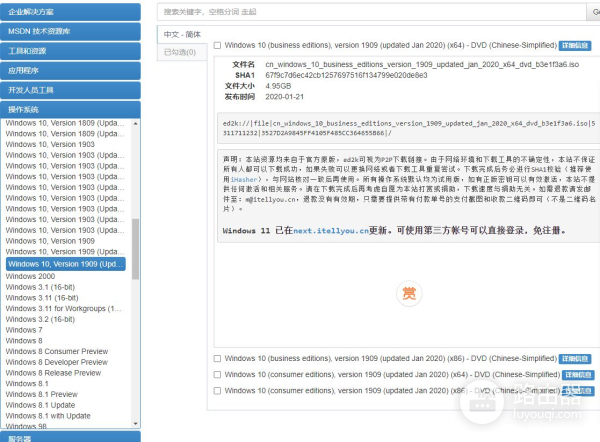
Task: Select Windows 8.1 with Update entry
Action: (48, 416)
